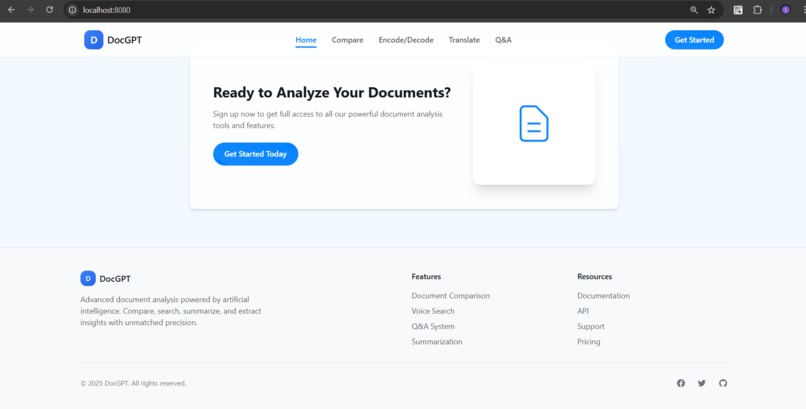Open the Twitter icon in footer
The width and height of the screenshot is (806, 409).
[702, 383]
